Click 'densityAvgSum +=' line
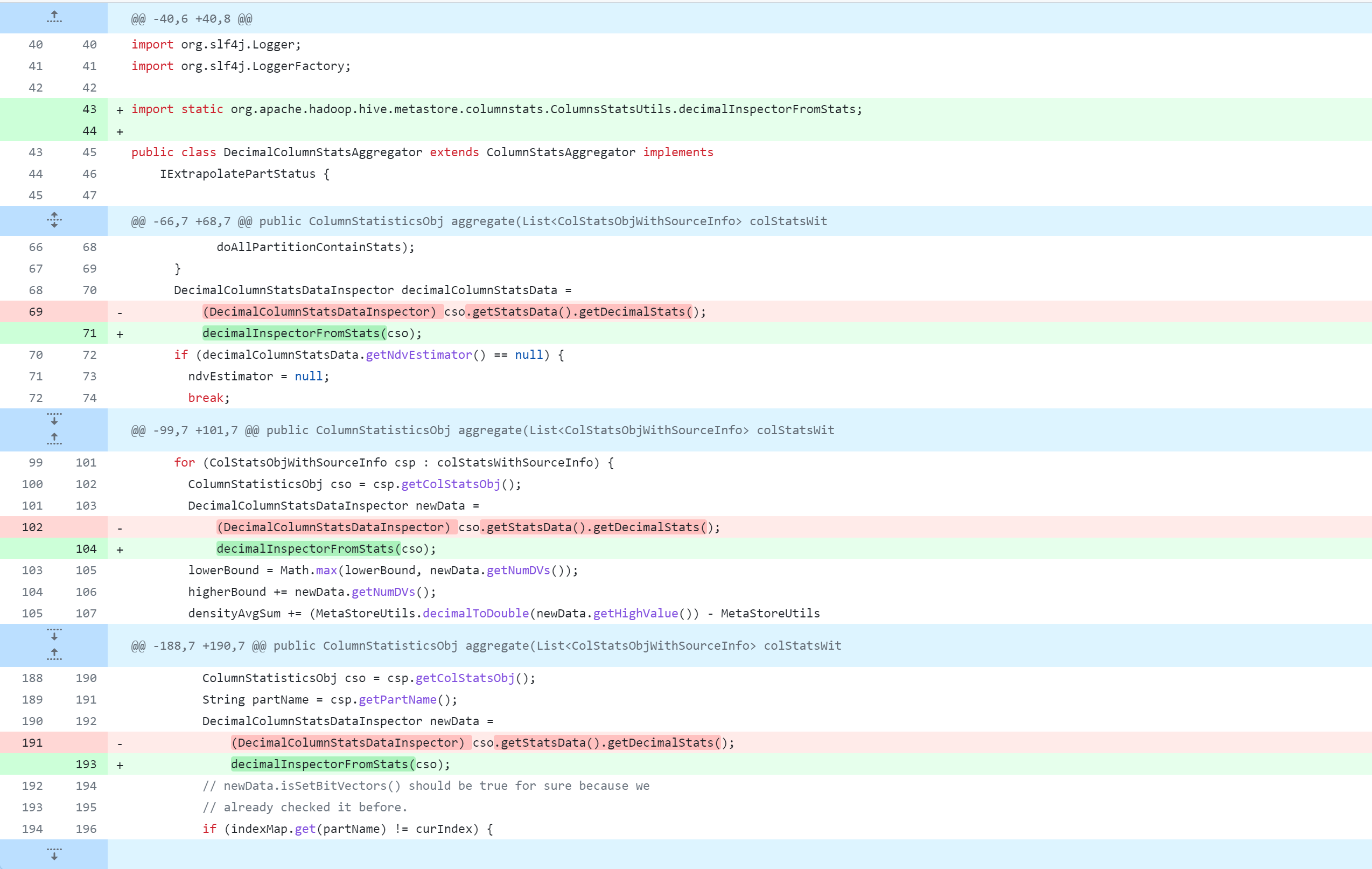 [503, 614]
